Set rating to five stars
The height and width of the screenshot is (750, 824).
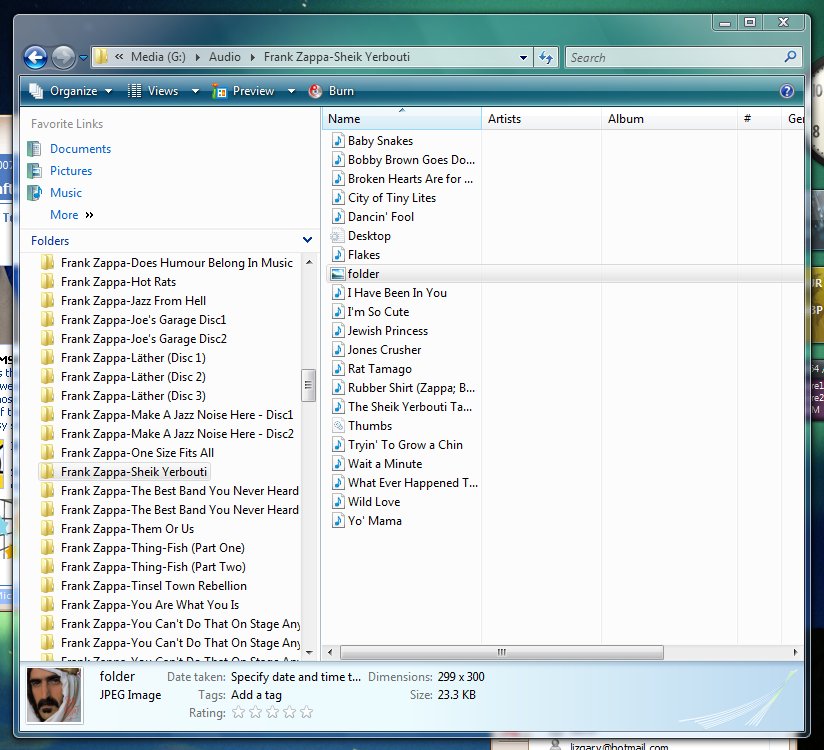(306, 713)
